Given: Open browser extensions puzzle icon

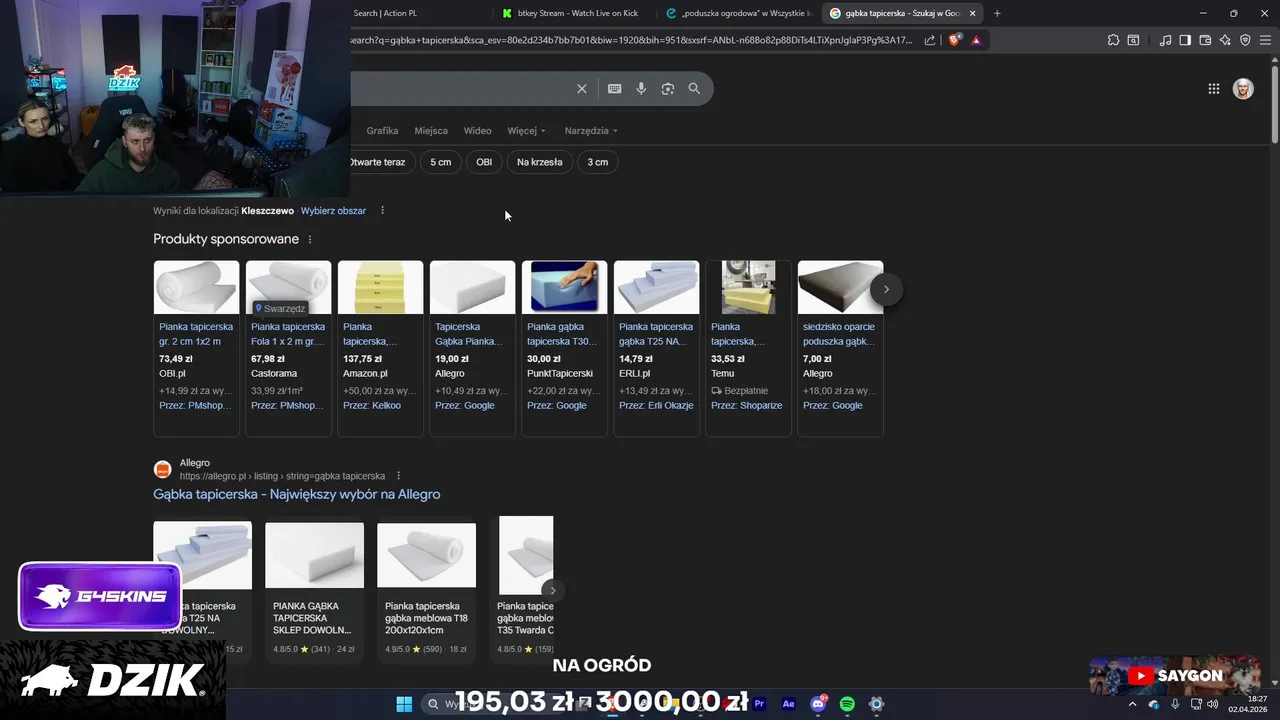Looking at the screenshot, I should pyautogui.click(x=1113, y=40).
